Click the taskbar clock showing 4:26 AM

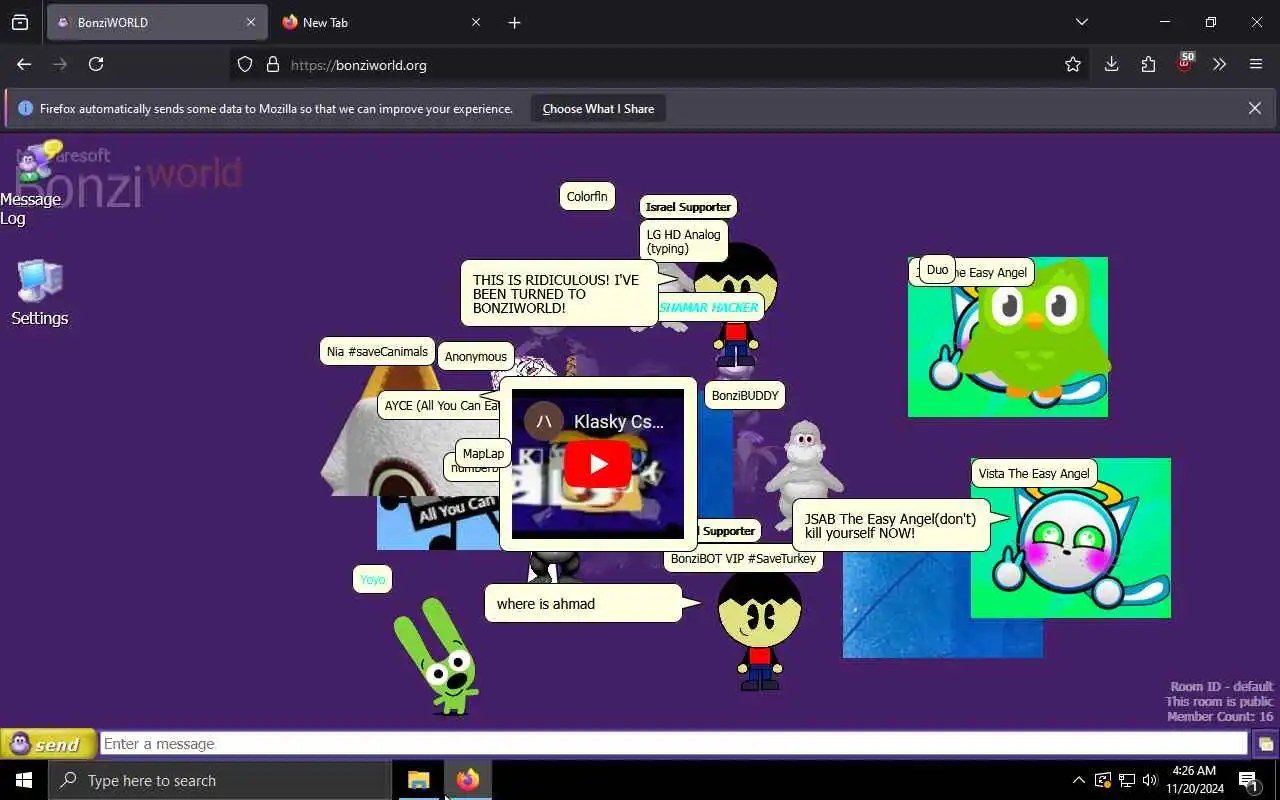(1193, 780)
